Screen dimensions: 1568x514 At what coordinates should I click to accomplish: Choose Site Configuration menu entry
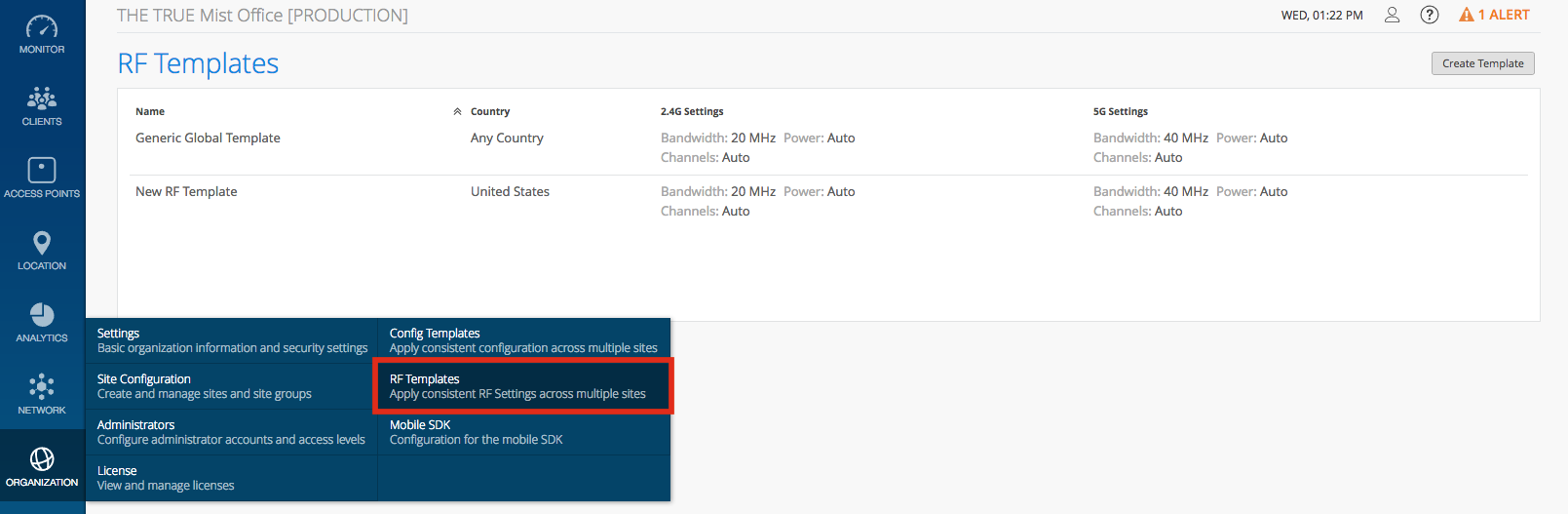(232, 386)
